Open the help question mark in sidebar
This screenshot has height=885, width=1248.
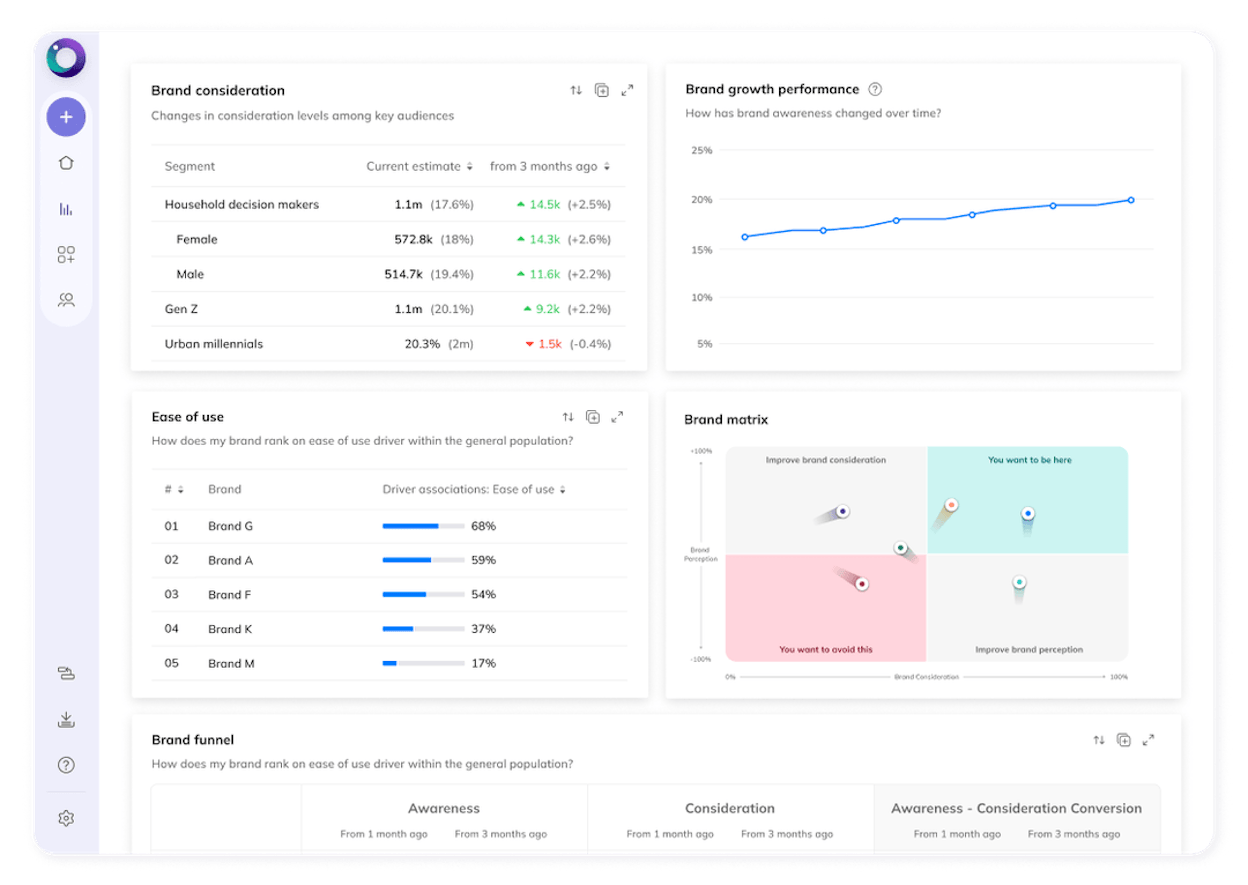coord(66,765)
